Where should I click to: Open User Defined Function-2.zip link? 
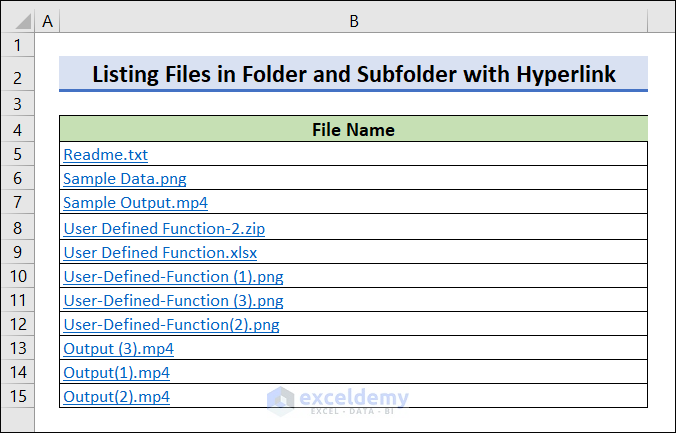[164, 228]
